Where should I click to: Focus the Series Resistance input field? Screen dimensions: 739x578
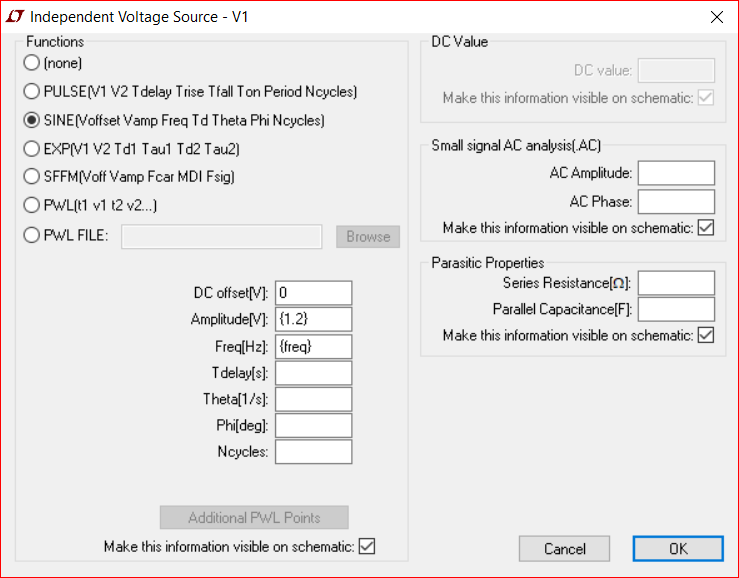676,283
